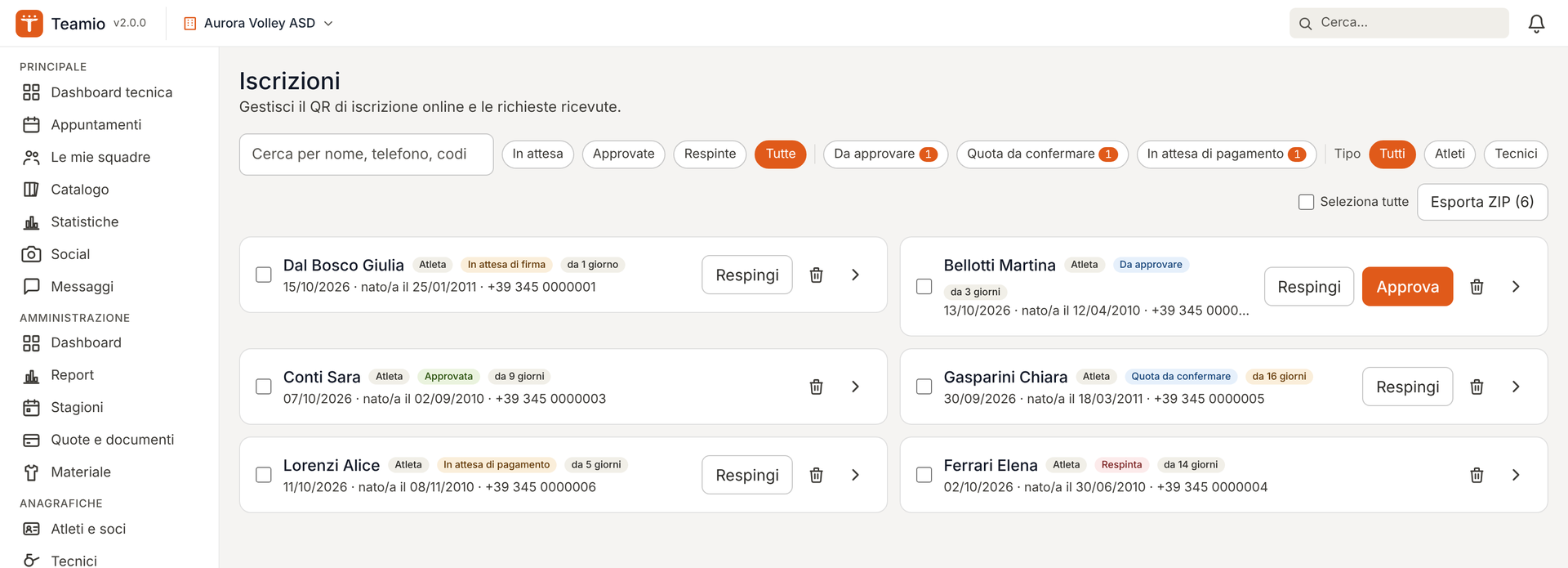1568x568 pixels.
Task: Show In attesa di pagamento registrations
Action: (x=1226, y=154)
